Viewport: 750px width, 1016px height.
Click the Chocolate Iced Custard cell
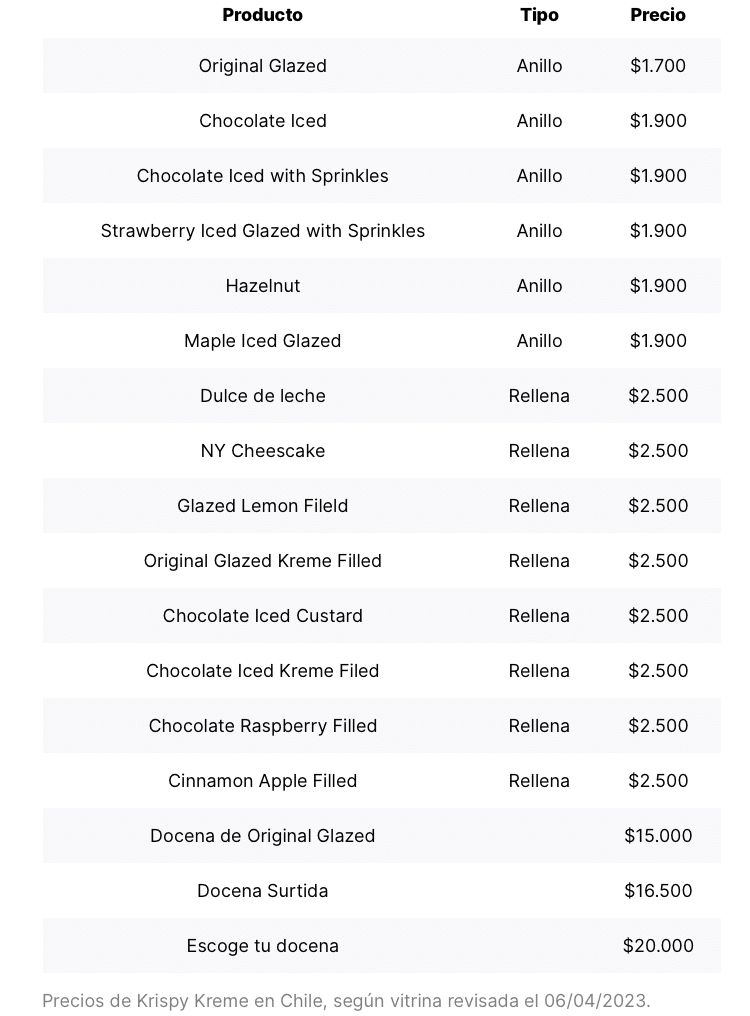tap(262, 616)
